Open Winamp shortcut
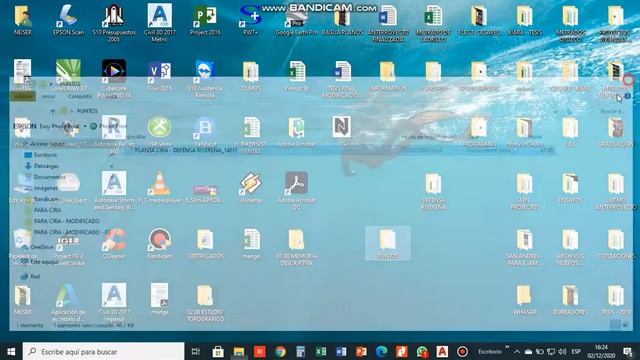The height and width of the screenshot is (360, 640). pyautogui.click(x=251, y=188)
